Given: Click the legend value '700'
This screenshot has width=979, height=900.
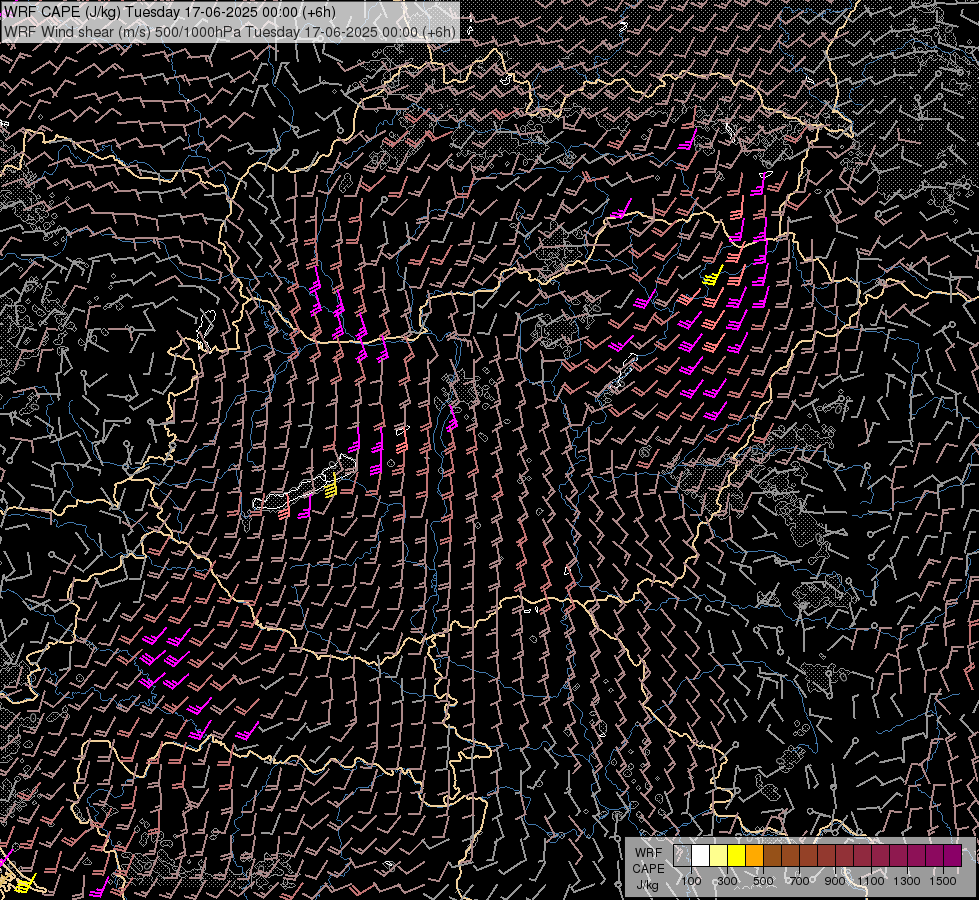Looking at the screenshot, I should pyautogui.click(x=799, y=881).
